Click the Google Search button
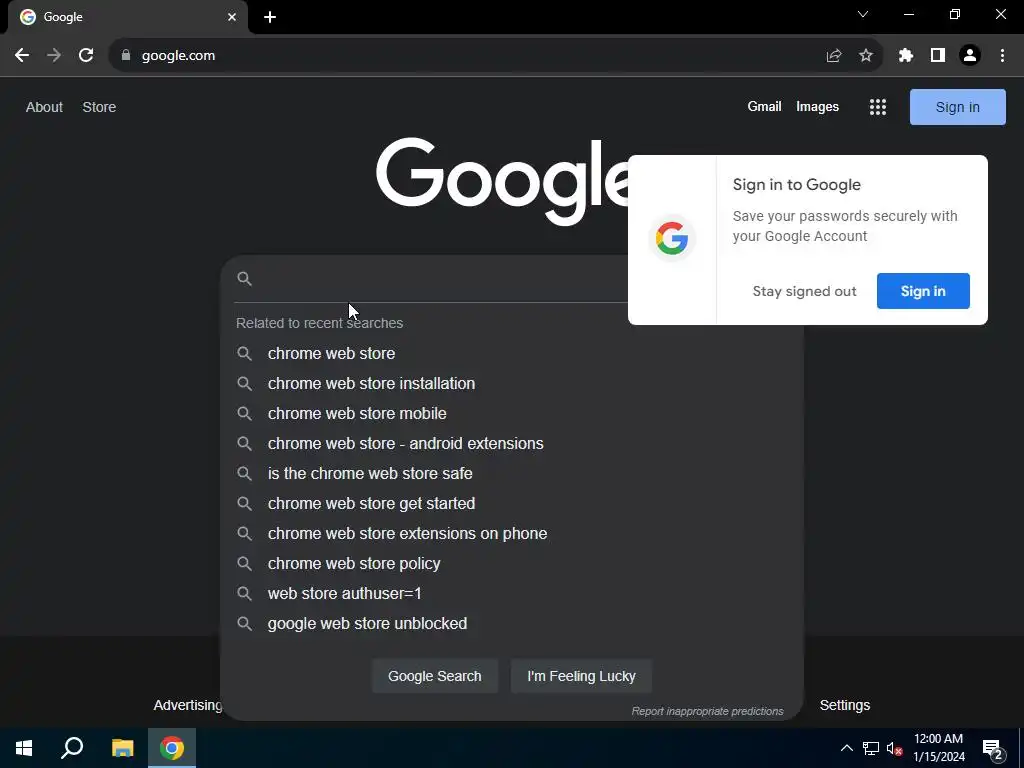Screen dimensions: 1024x768 435,676
